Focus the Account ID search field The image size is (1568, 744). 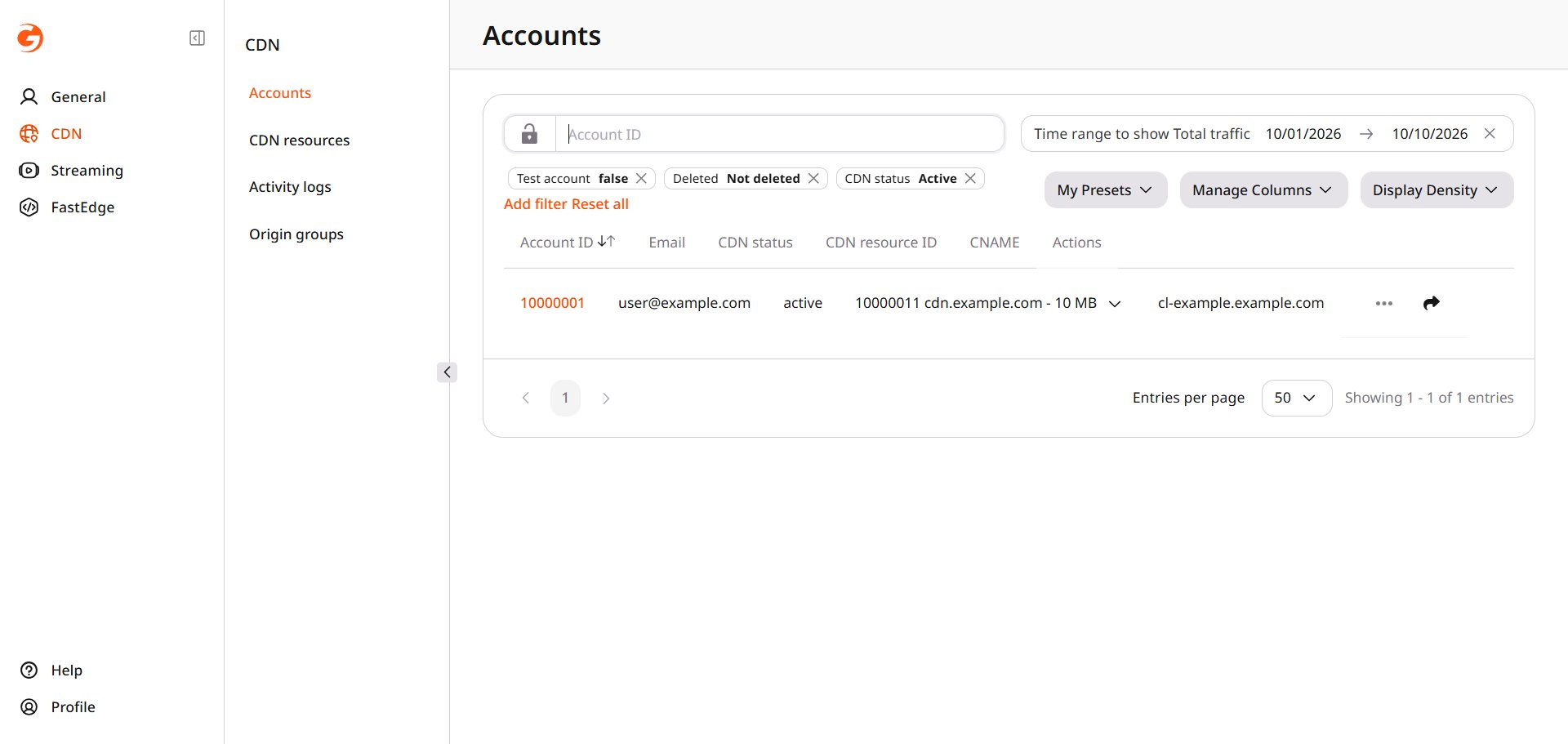point(780,134)
